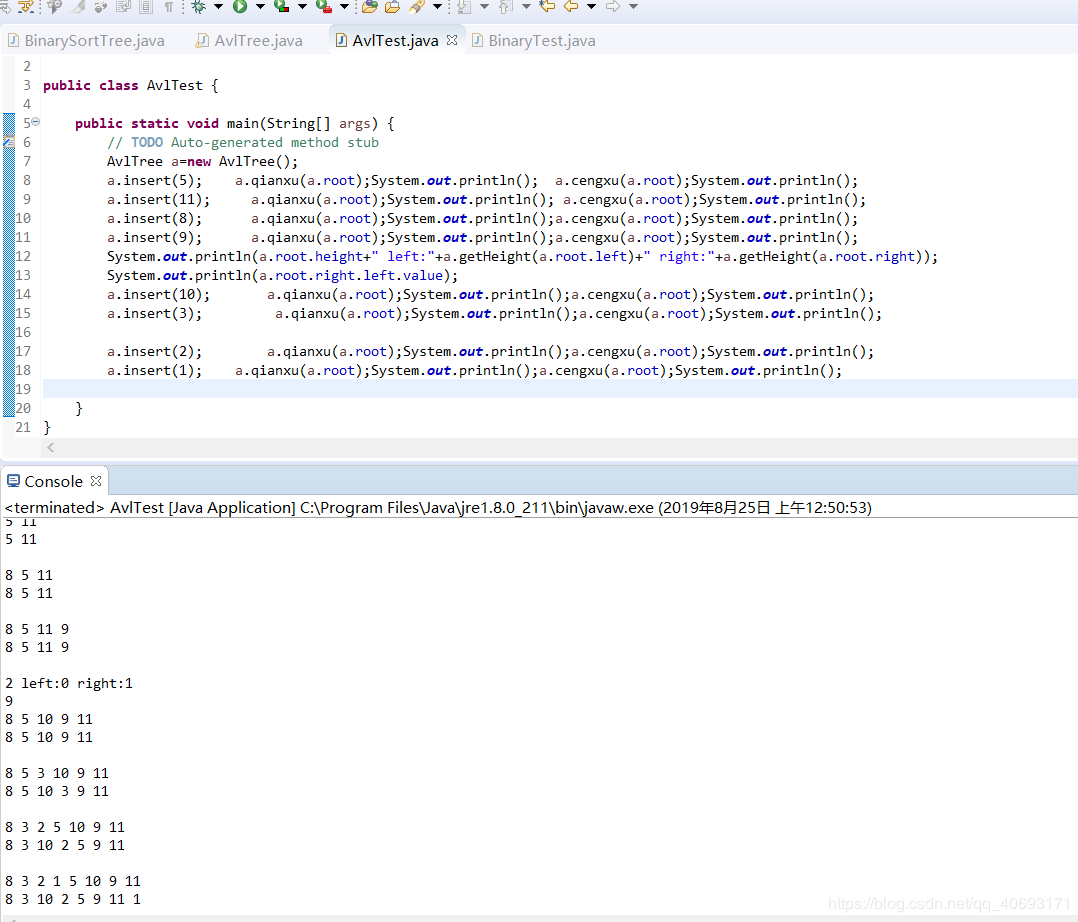Image resolution: width=1078 pixels, height=922 pixels.
Task: Click the Open Type folder icon
Action: pos(370,7)
